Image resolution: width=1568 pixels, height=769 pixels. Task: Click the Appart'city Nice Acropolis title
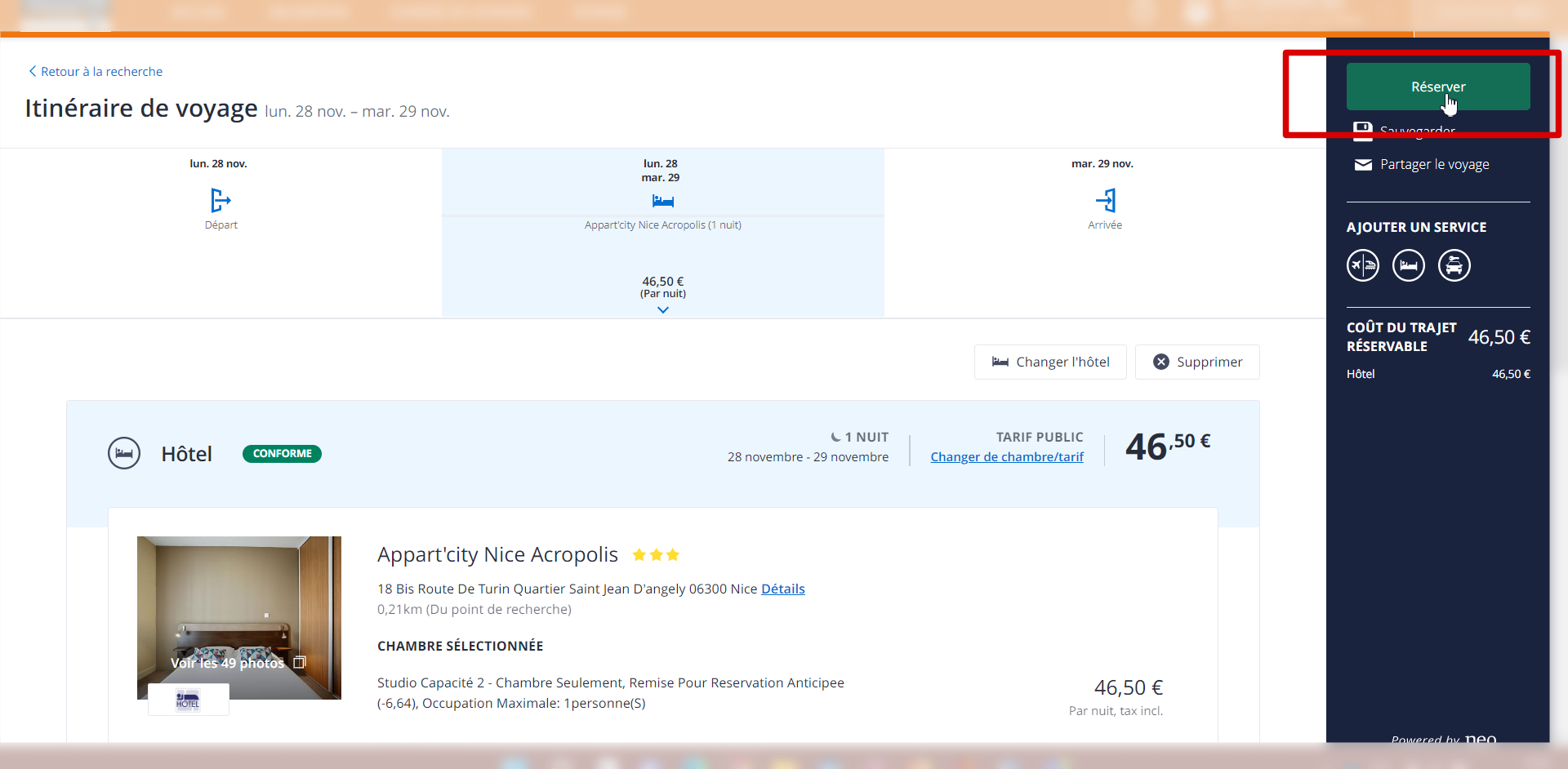point(497,554)
